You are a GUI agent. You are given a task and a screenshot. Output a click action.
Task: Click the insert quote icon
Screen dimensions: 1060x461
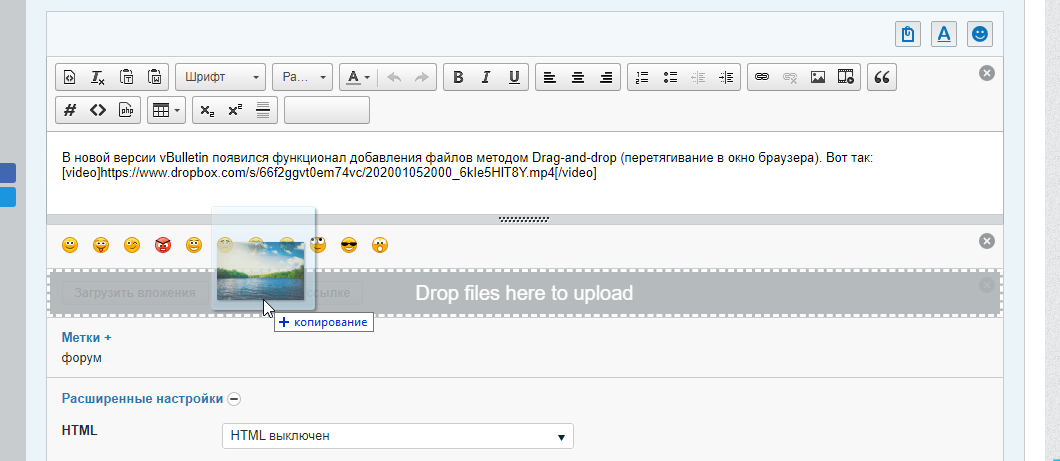[881, 77]
